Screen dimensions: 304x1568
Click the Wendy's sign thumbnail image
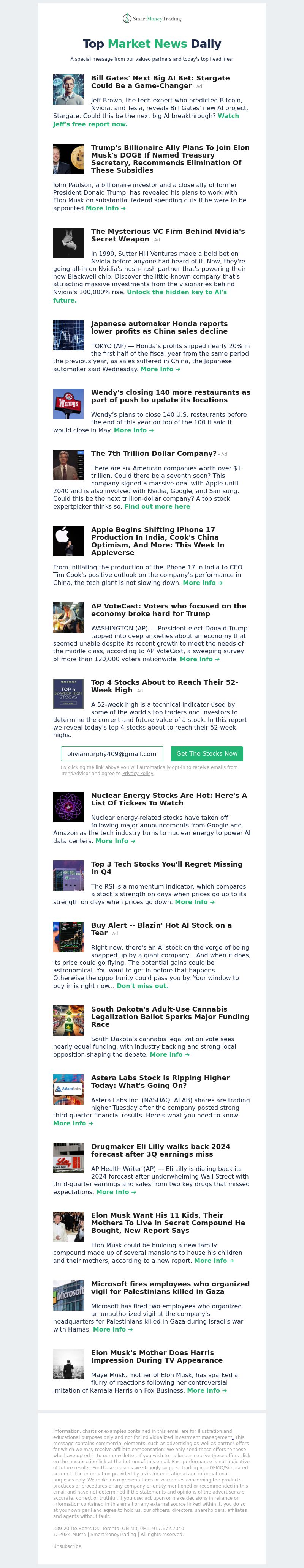point(68,403)
